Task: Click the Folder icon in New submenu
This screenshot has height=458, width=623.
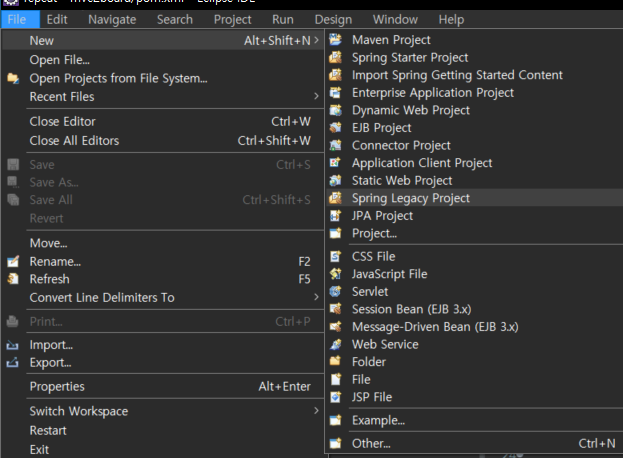Action: (335, 362)
